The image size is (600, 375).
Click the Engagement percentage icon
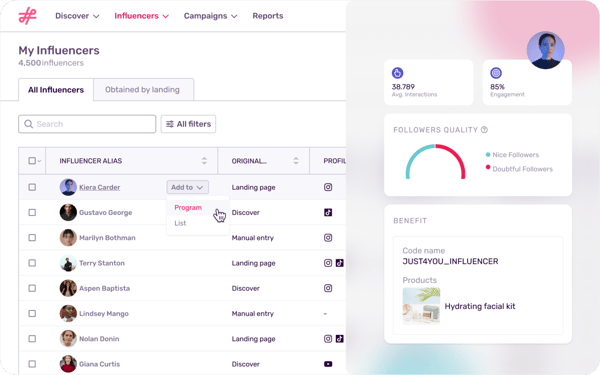(496, 73)
